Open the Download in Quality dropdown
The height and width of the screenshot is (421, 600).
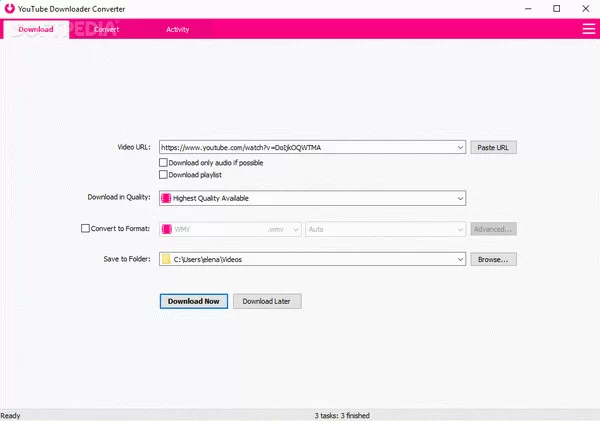460,198
